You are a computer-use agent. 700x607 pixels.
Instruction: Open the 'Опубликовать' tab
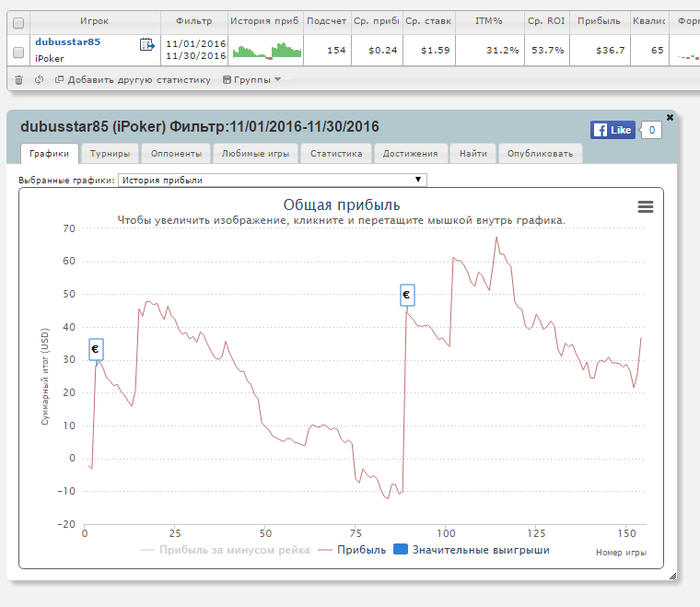point(540,154)
